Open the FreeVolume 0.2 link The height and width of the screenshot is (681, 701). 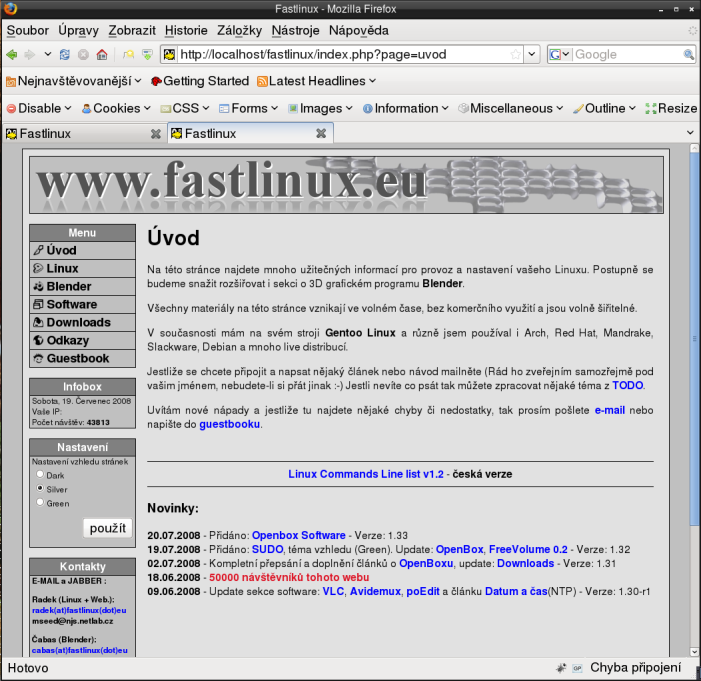(x=528, y=549)
